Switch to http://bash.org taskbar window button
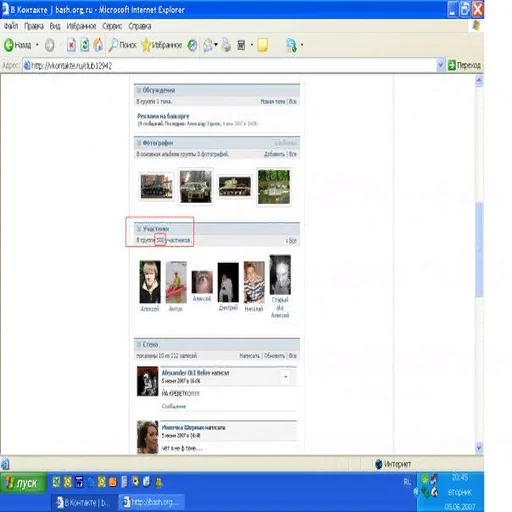 [152, 502]
